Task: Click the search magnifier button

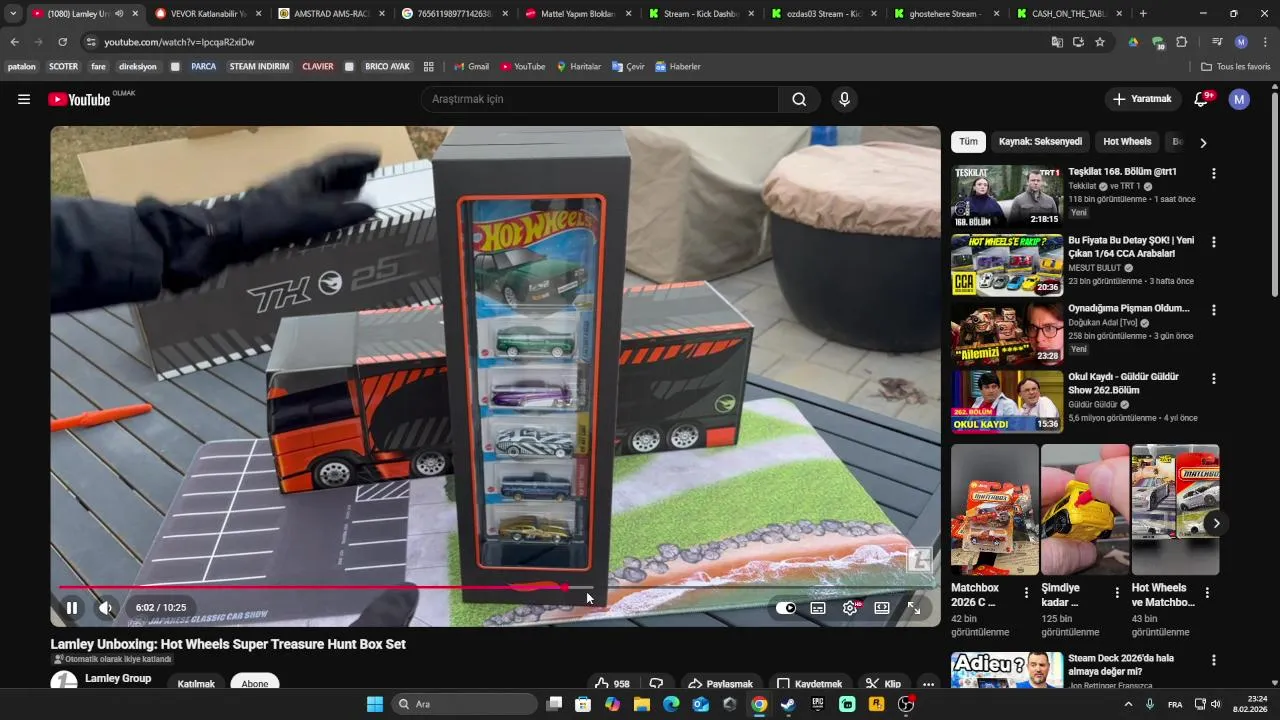Action: pos(799,99)
